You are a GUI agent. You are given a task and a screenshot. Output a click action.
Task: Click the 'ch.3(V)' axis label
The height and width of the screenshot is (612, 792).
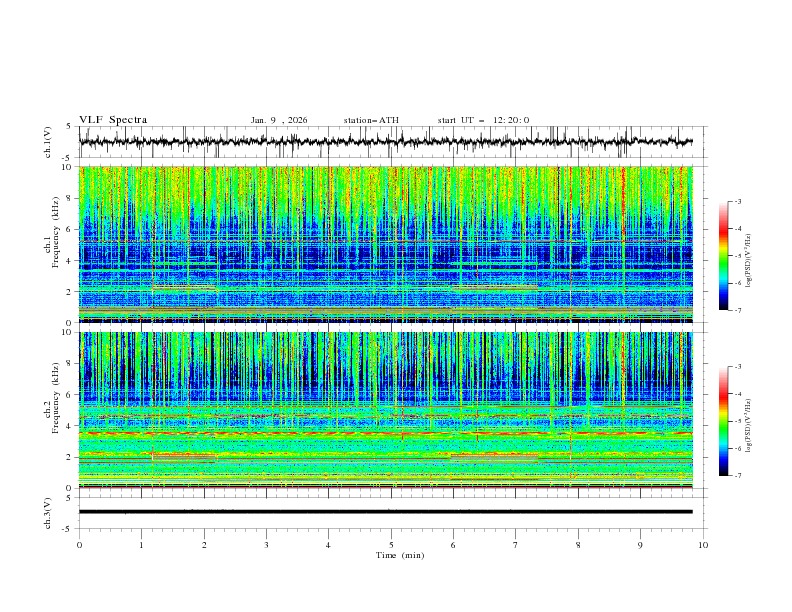coord(48,513)
